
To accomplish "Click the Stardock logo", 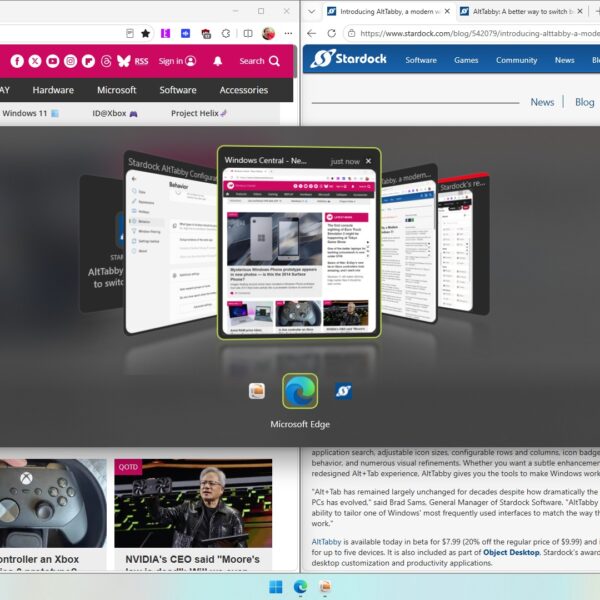I will [x=349, y=59].
